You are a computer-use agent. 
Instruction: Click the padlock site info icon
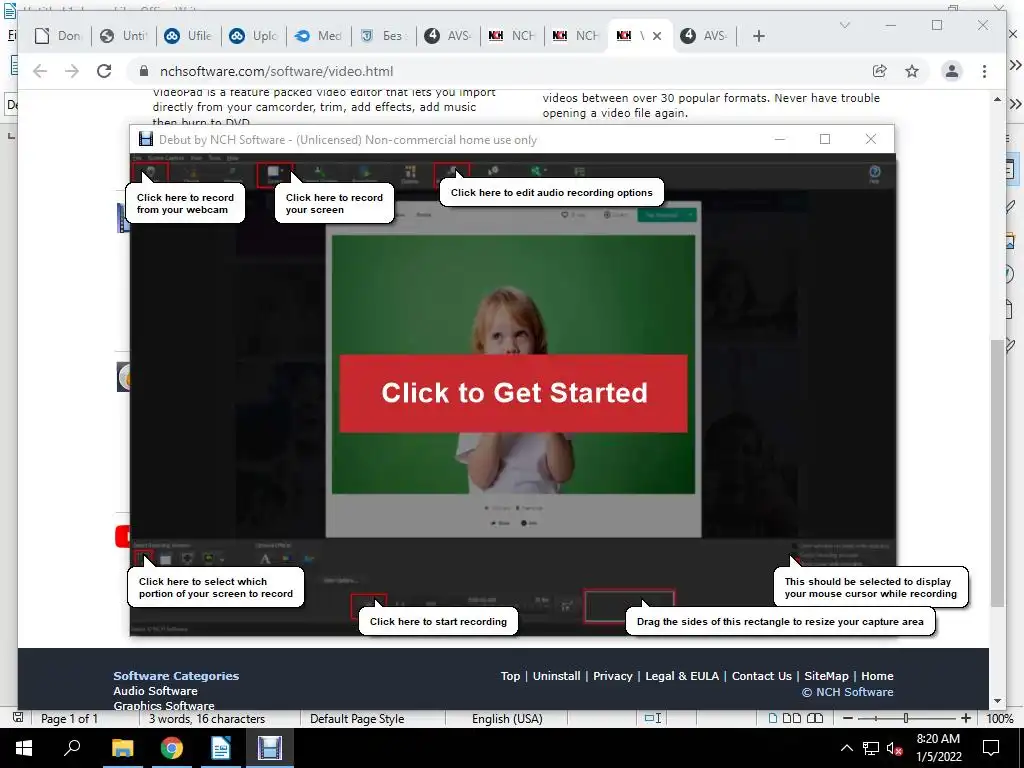pyautogui.click(x=143, y=71)
